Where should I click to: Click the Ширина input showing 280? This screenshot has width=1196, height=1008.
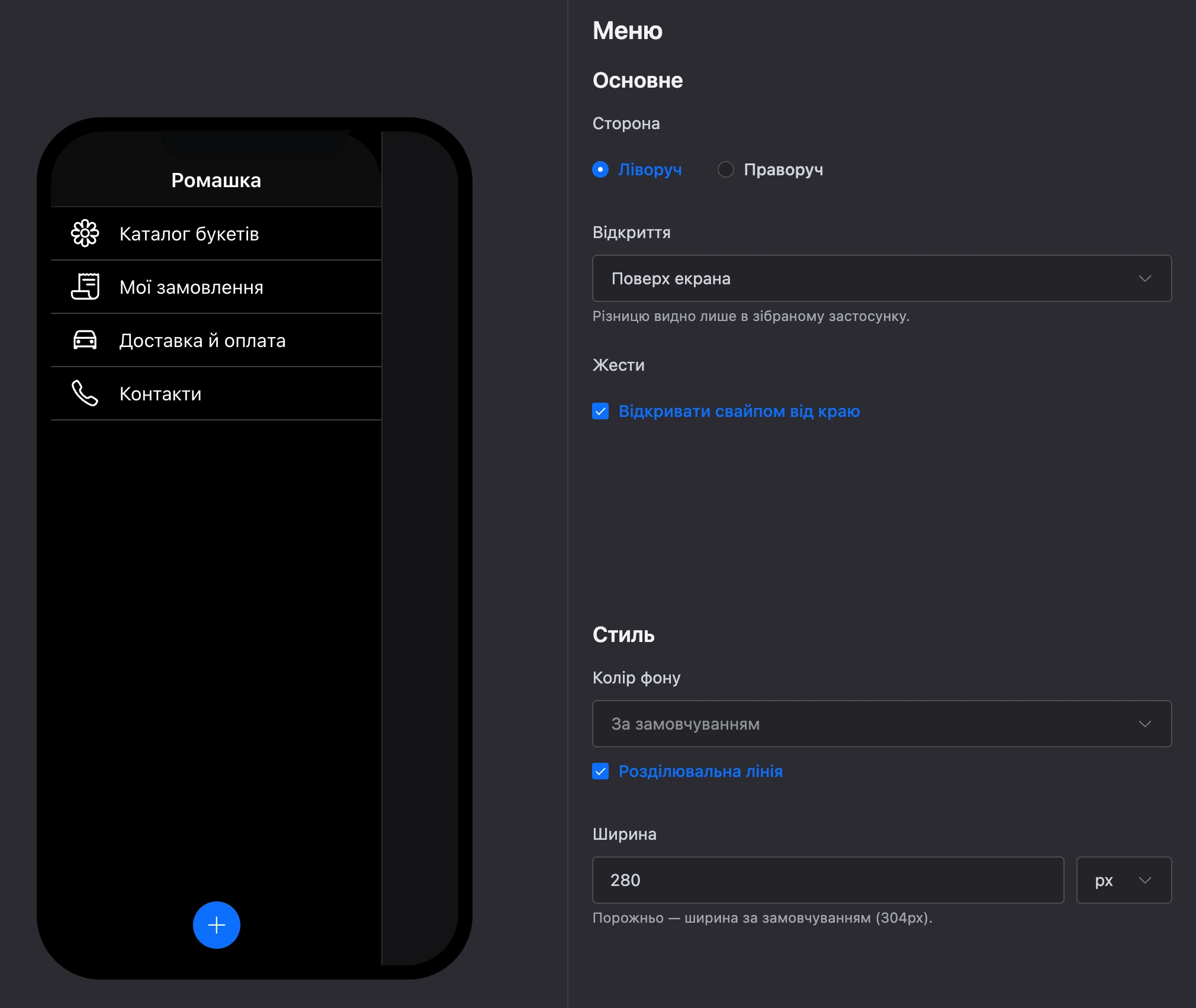828,880
